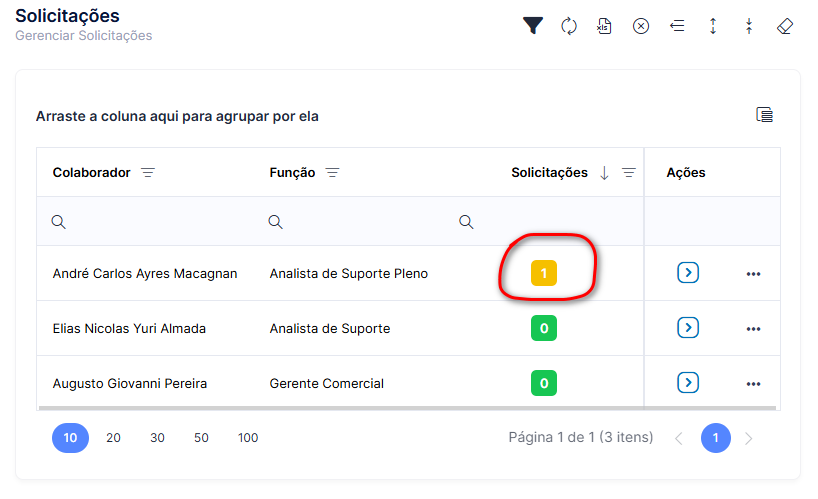
Task: Open more actions for Augusto Giovanni Pereira
Action: click(753, 384)
